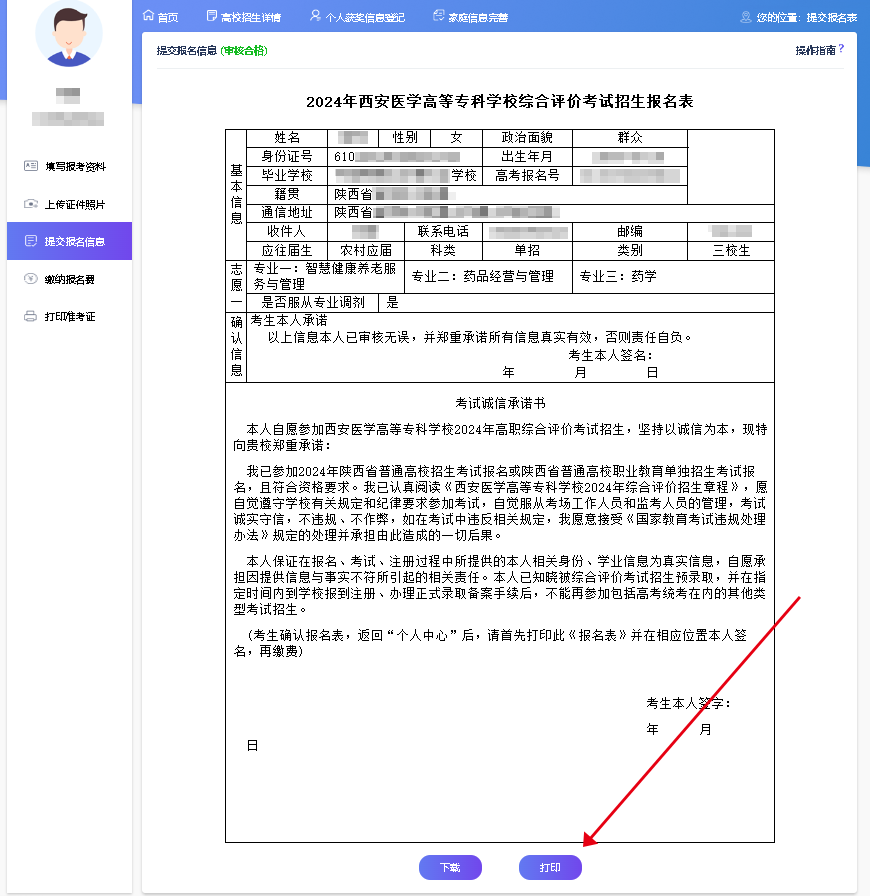Click the 缴纳报名费 payment icon
This screenshot has width=870, height=896.
point(31,279)
